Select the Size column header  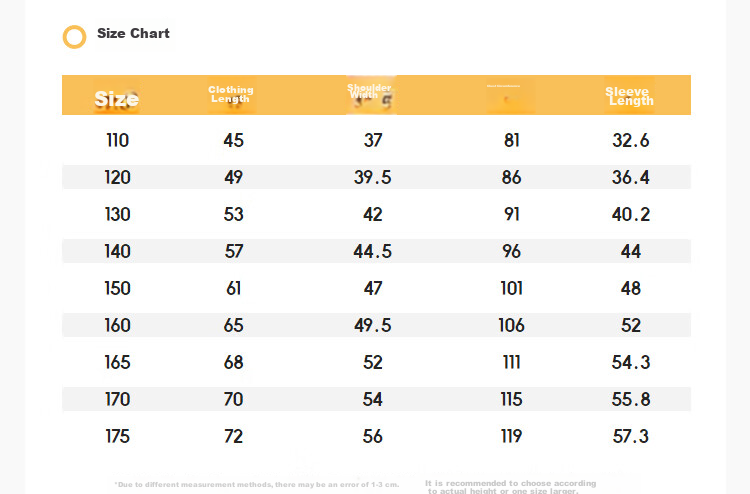[117, 99]
